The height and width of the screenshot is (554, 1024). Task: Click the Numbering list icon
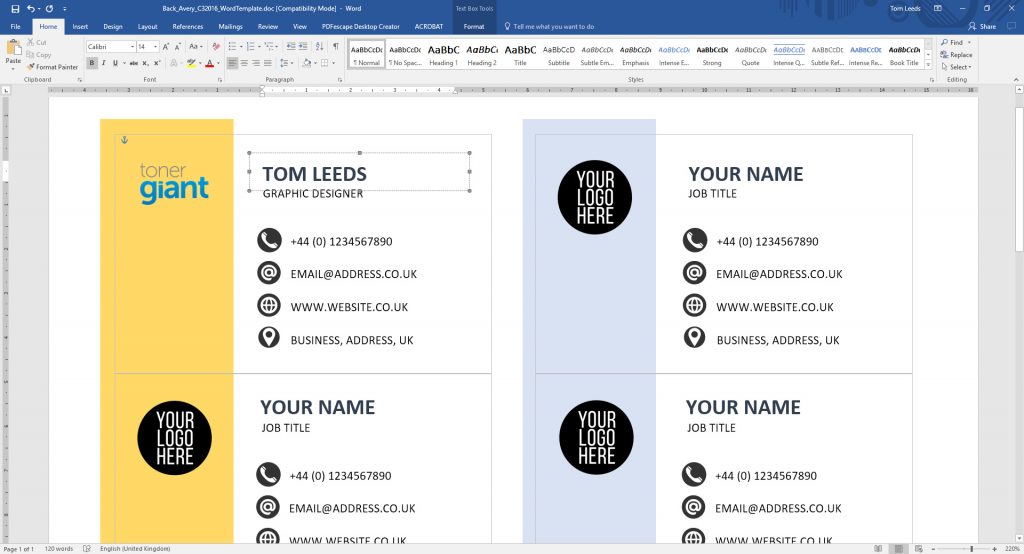[251, 46]
